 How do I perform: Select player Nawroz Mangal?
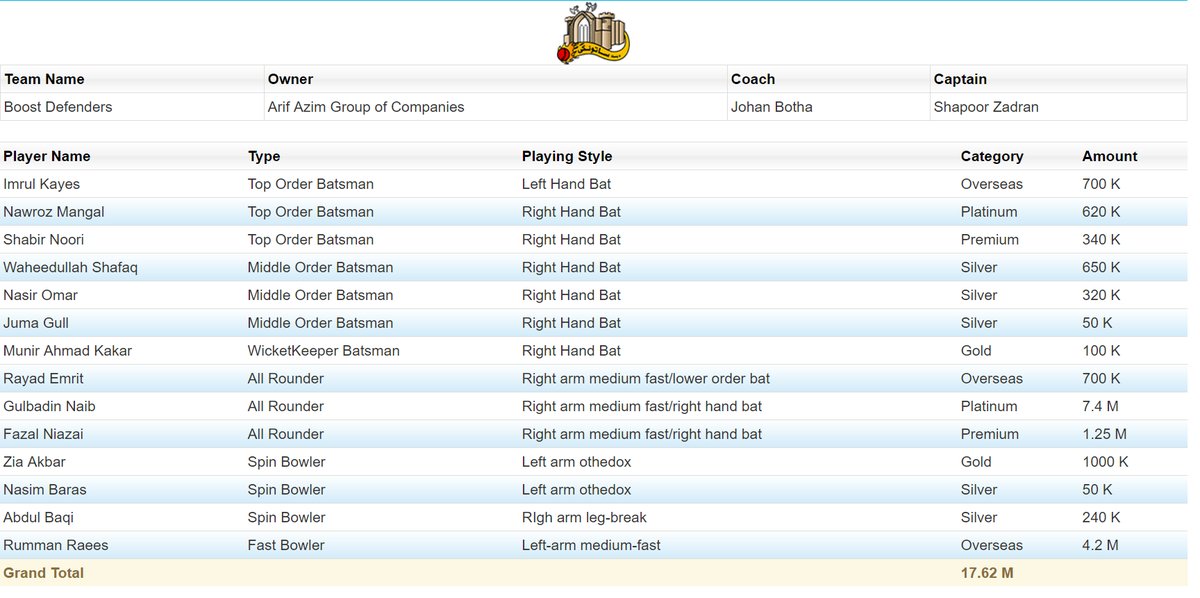pos(54,212)
